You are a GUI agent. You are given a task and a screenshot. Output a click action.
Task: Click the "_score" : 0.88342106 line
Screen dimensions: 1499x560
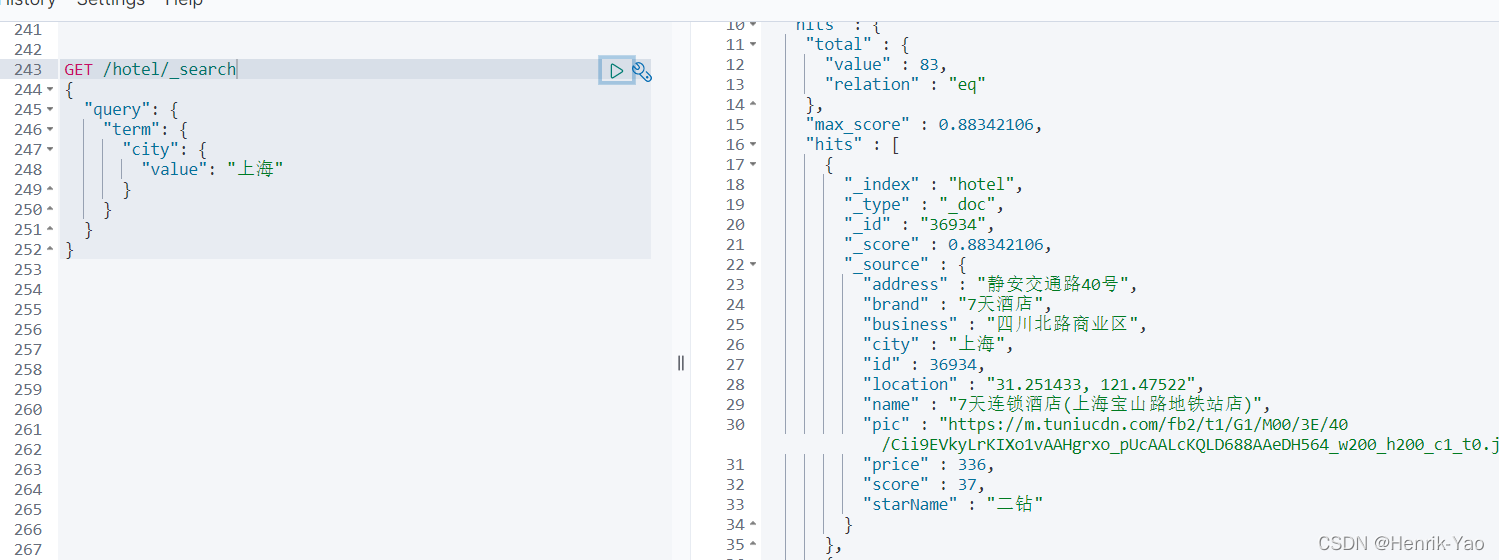[x=948, y=244]
